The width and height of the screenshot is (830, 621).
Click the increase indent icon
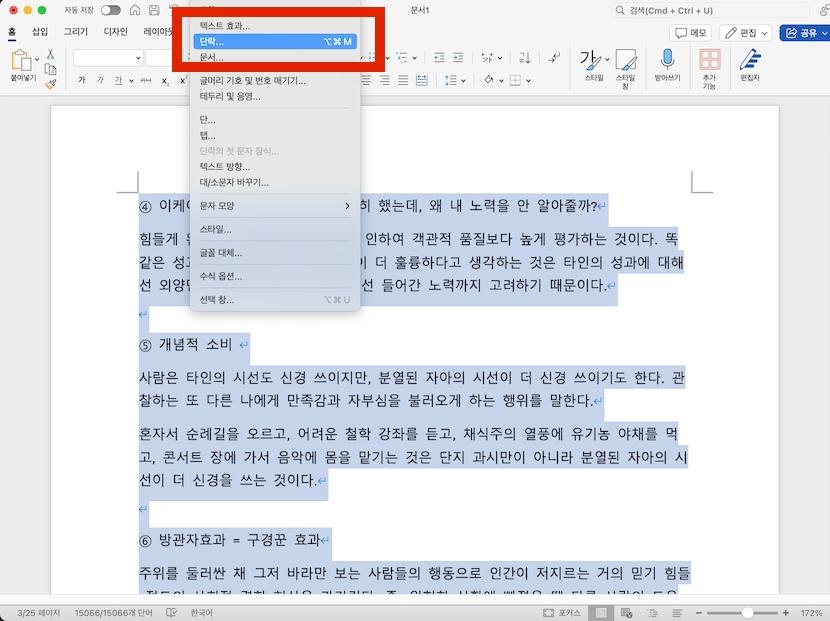pos(458,57)
